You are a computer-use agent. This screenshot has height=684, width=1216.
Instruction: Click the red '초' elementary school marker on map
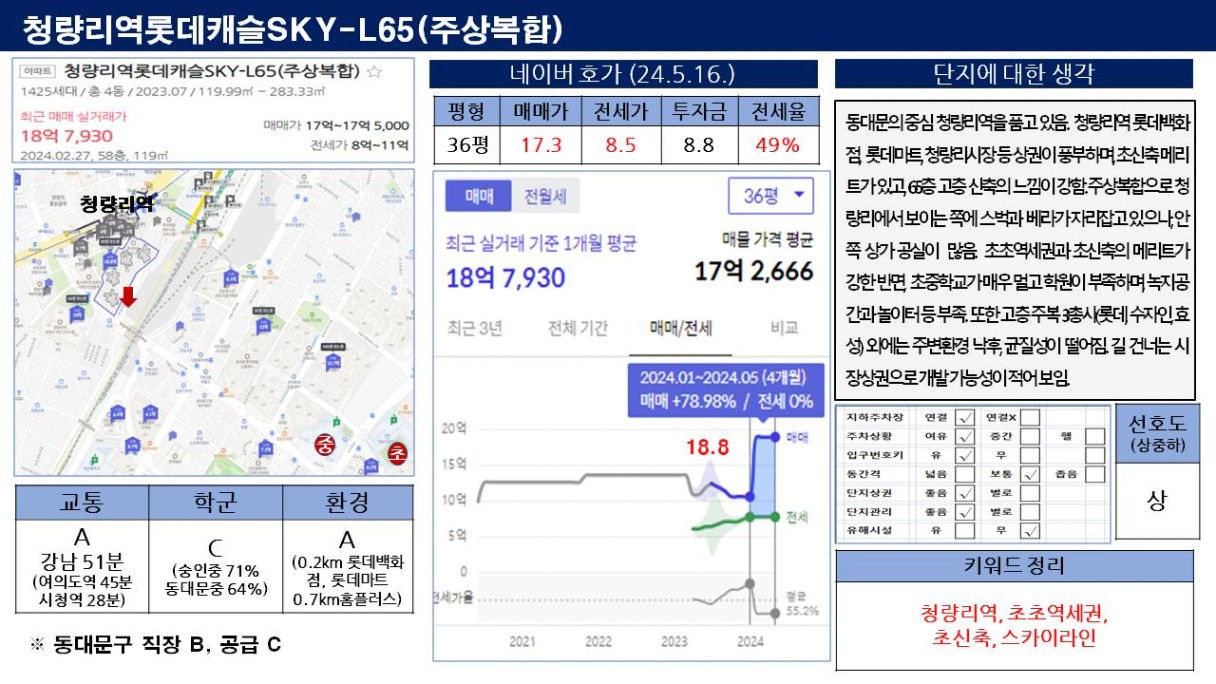(x=399, y=452)
